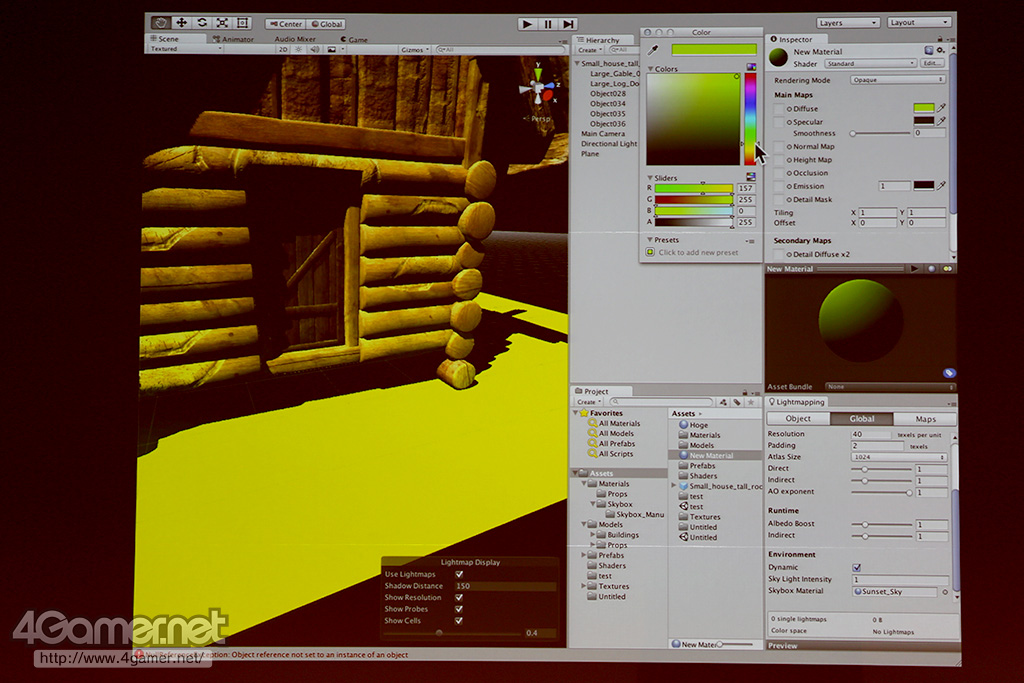Click the Specular color eyedropper
The width and height of the screenshot is (1024, 683).
coord(941,121)
